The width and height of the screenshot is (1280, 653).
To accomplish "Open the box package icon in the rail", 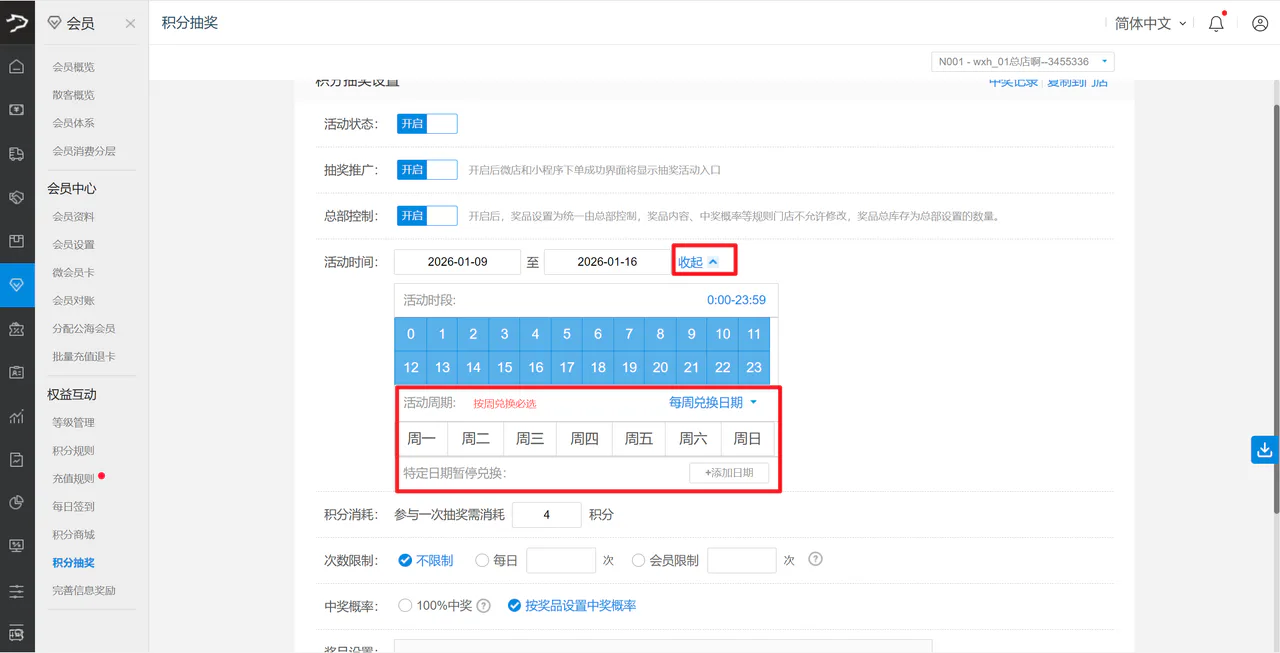I will click(17, 241).
